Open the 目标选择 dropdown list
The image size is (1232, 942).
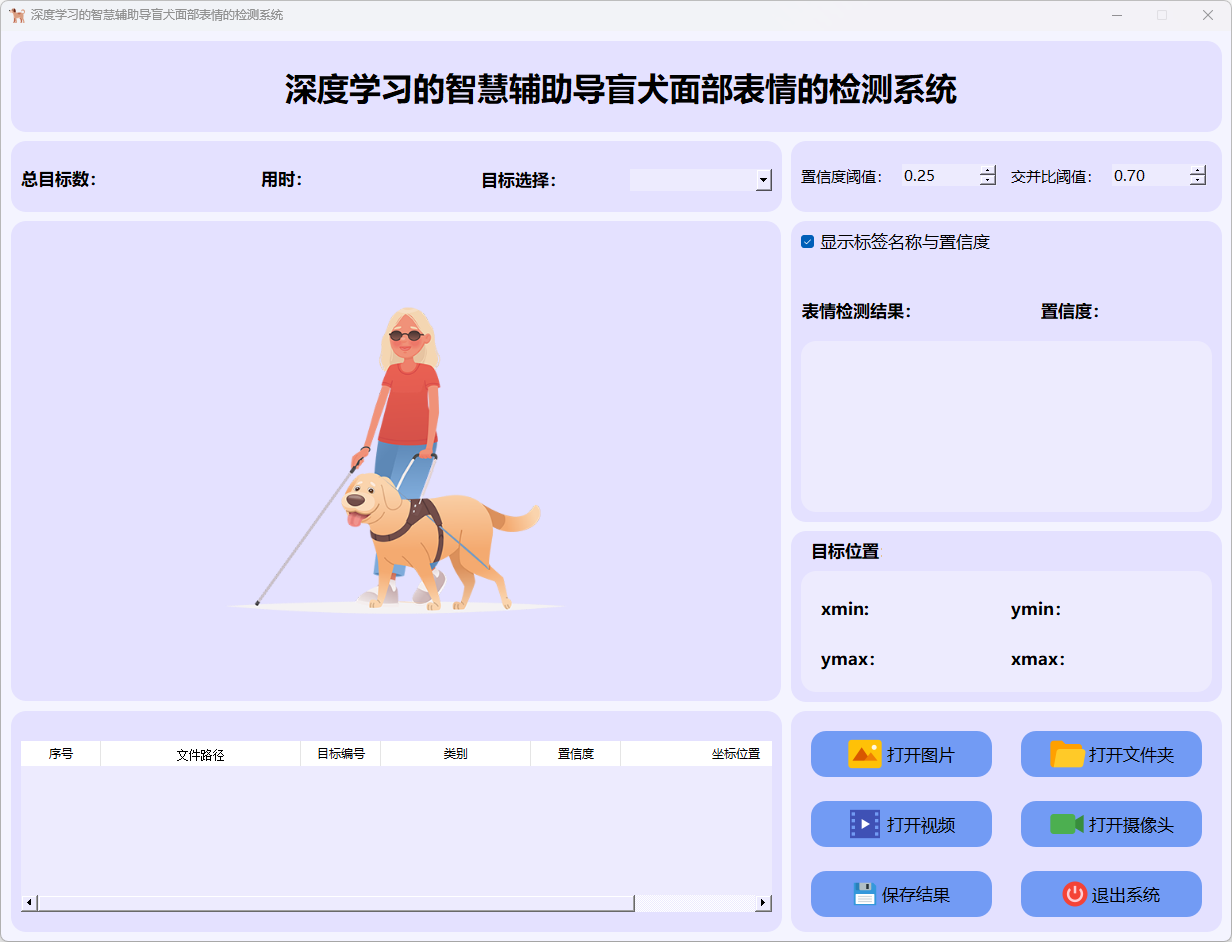click(x=764, y=180)
